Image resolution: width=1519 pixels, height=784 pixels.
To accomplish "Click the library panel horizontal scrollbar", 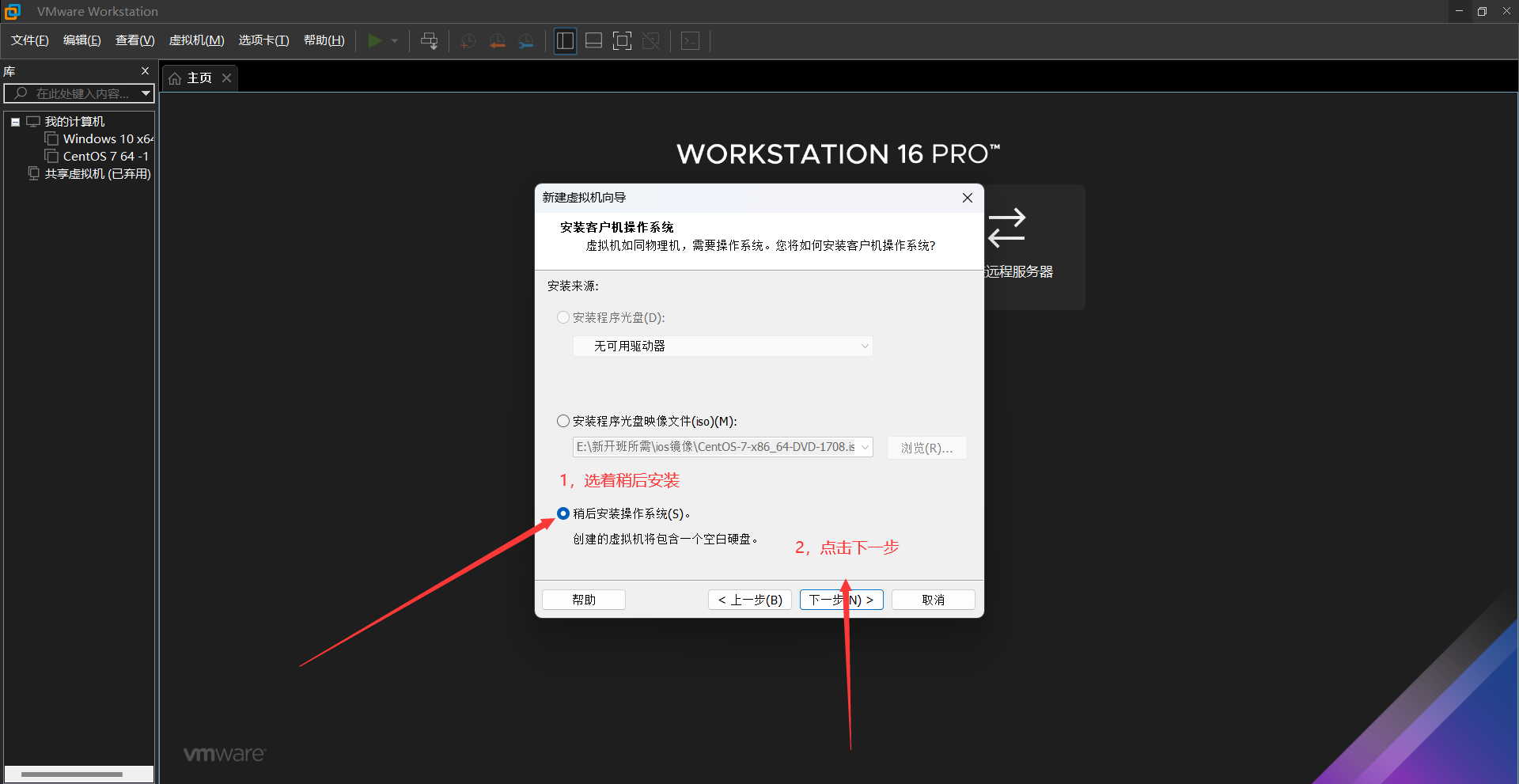I will pos(72,775).
